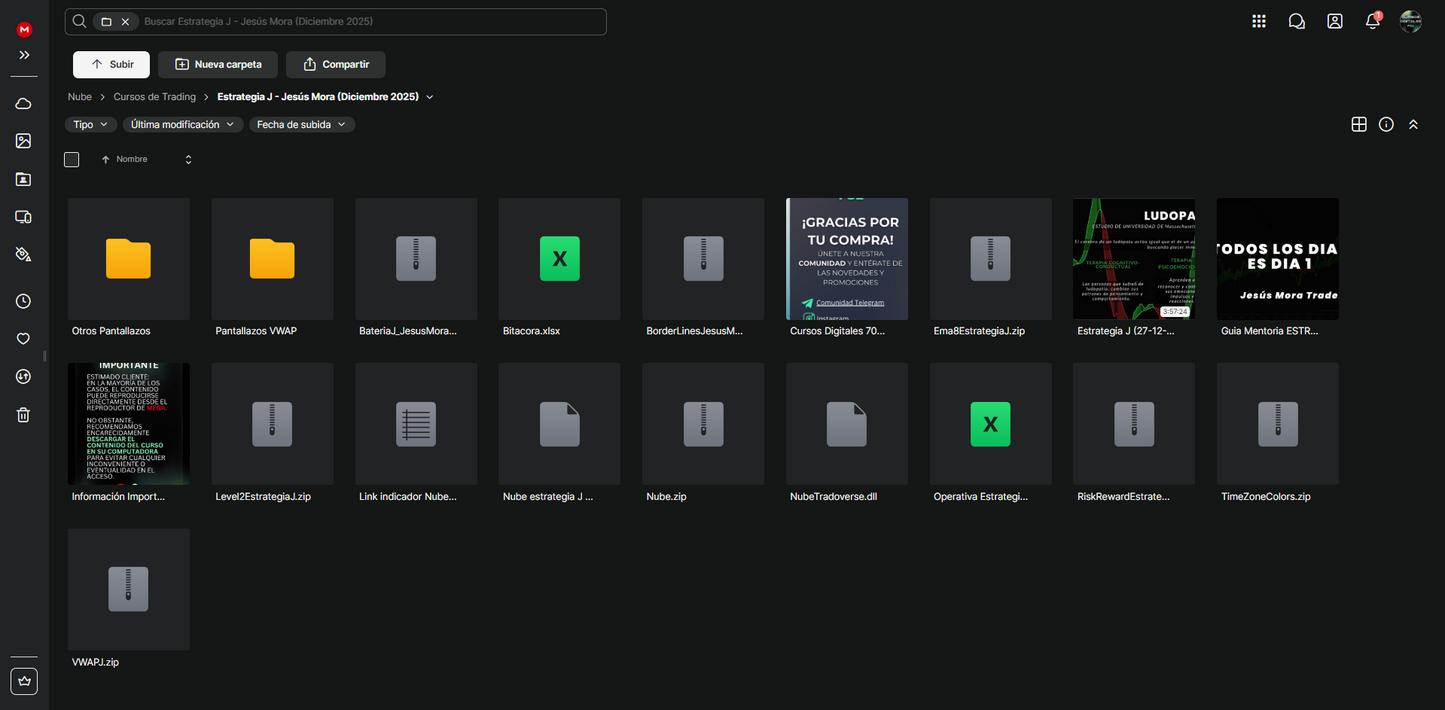This screenshot has width=1445, height=710.
Task: Open Favorites heart icon in sidebar
Action: point(23,339)
